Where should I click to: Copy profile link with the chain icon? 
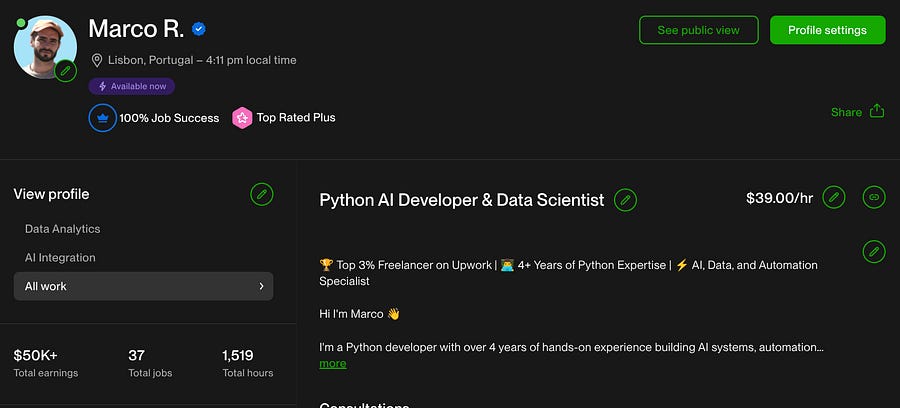(874, 197)
